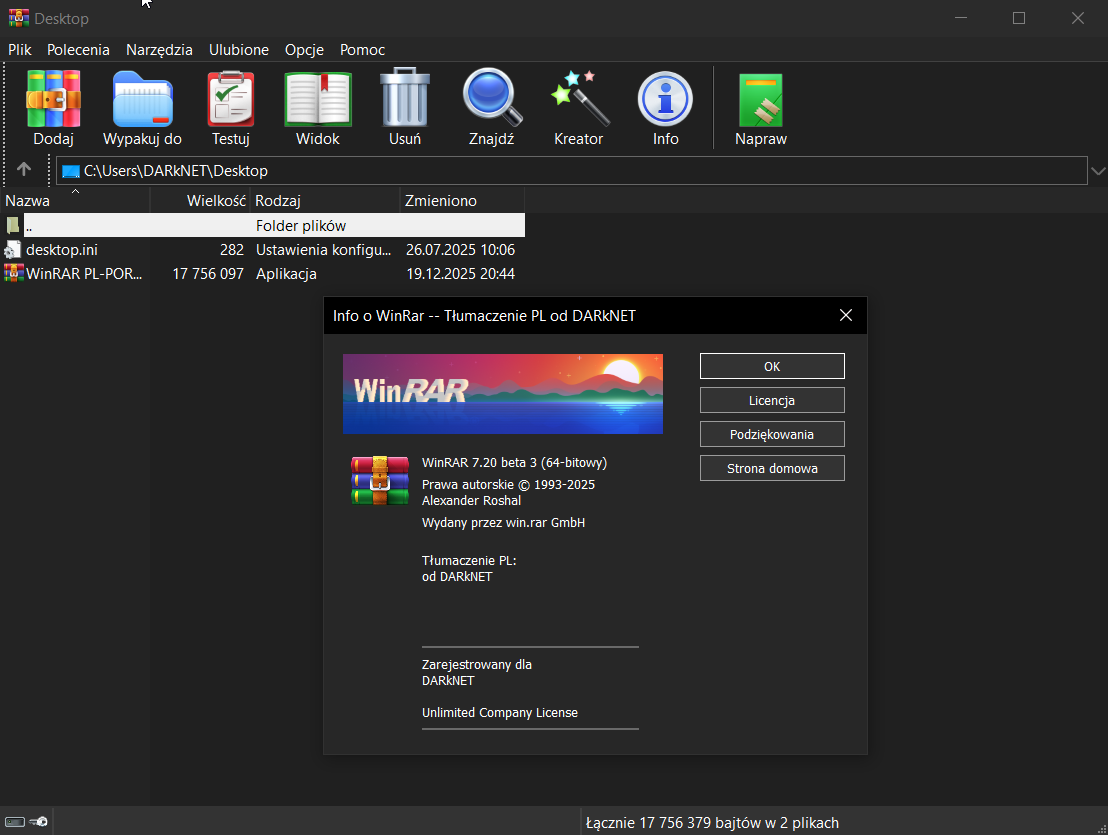Viewport: 1108px width, 835px height.
Task: Click the 'Ustawienia konfigu...' type cell
Action: [323, 249]
